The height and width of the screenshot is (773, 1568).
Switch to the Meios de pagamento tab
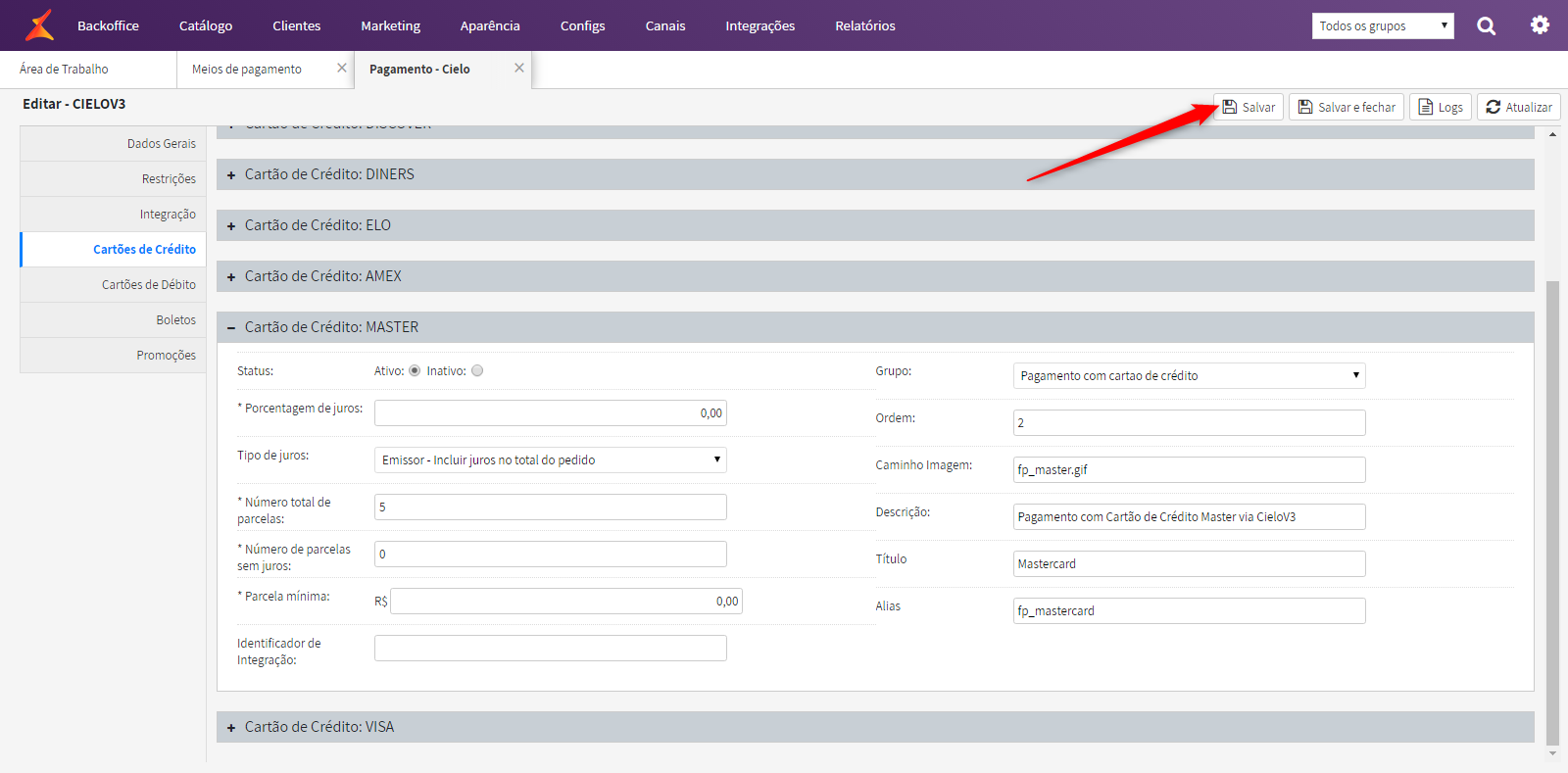click(247, 70)
